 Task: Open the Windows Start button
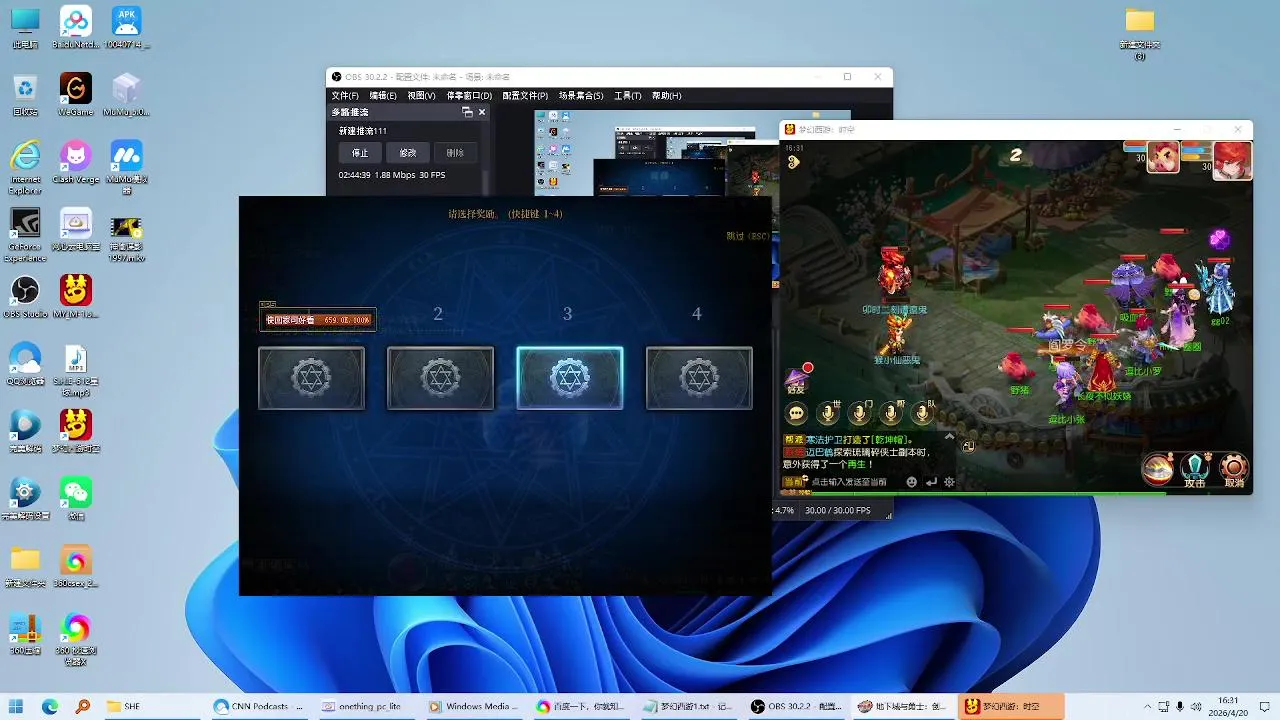pyautogui.click(x=18, y=706)
